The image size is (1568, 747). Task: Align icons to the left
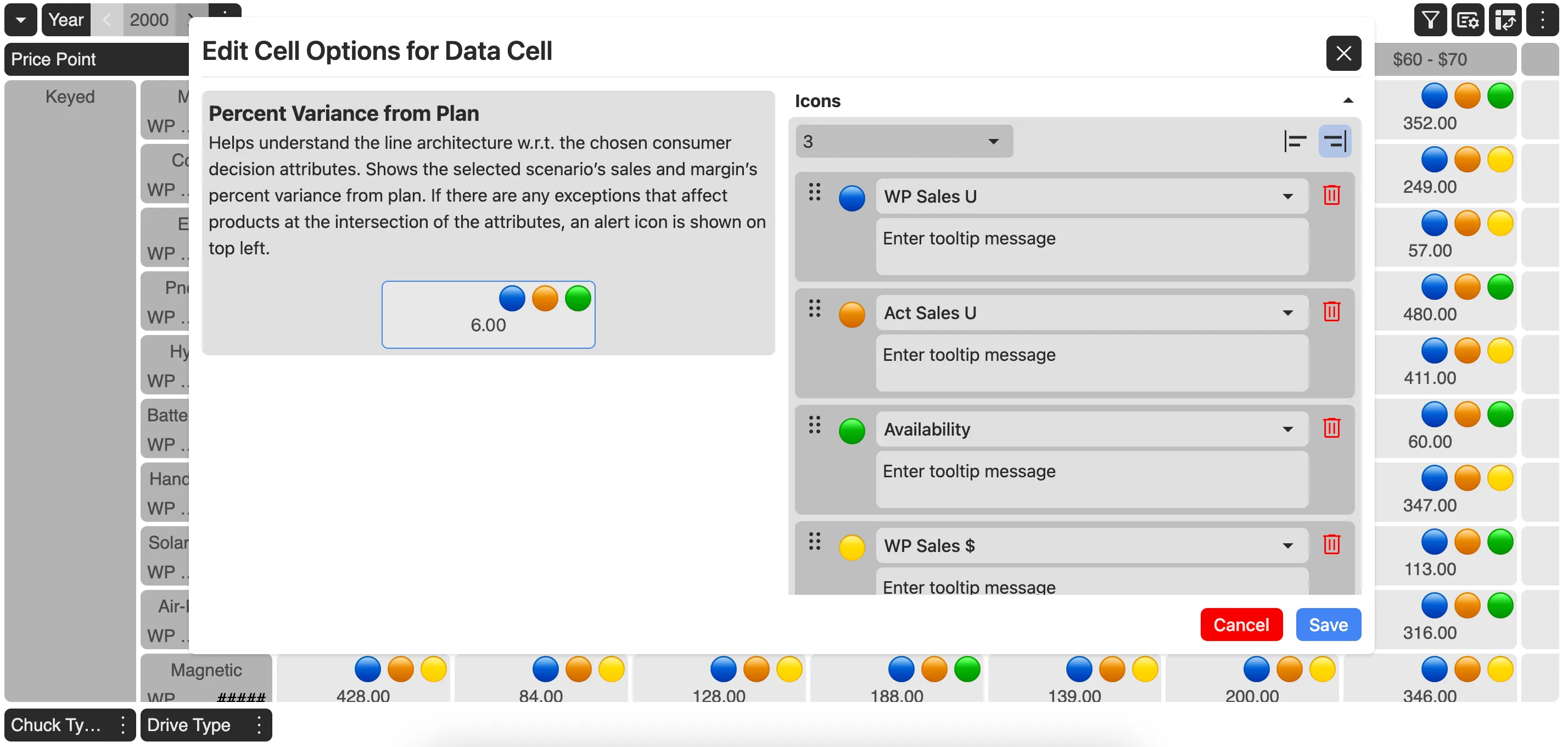click(1295, 141)
